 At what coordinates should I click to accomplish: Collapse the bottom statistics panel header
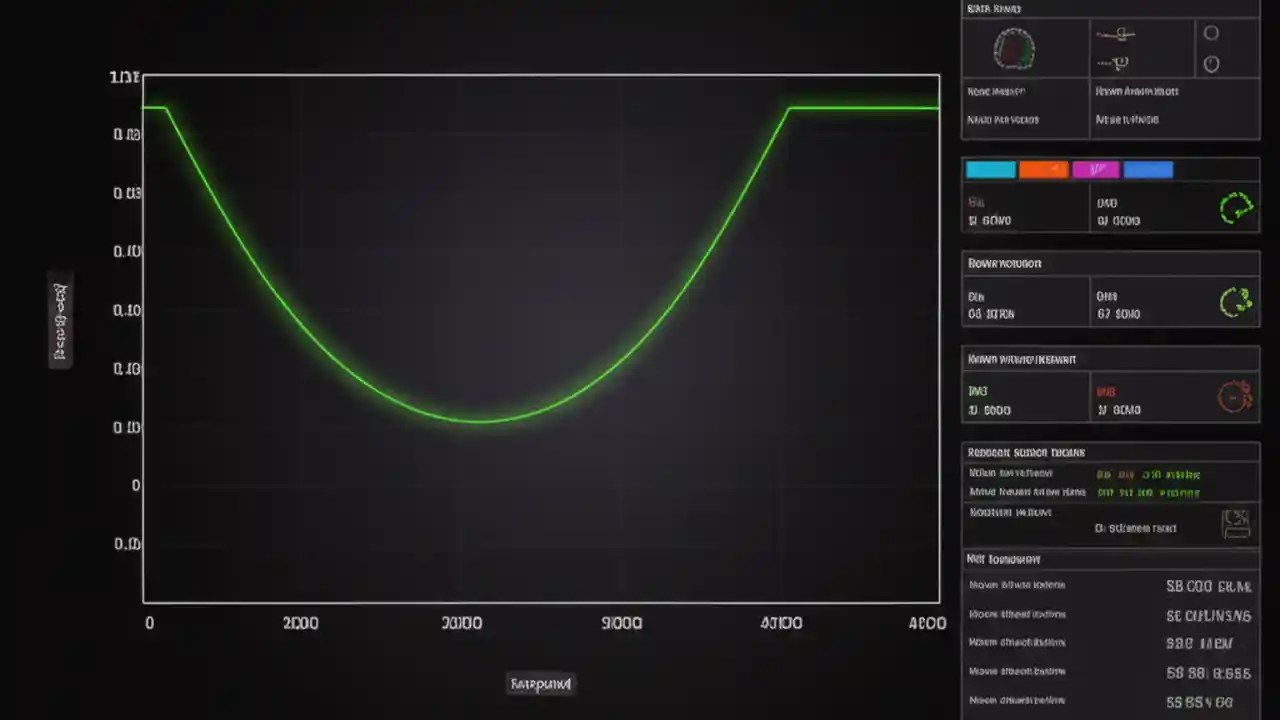tap(1110, 559)
